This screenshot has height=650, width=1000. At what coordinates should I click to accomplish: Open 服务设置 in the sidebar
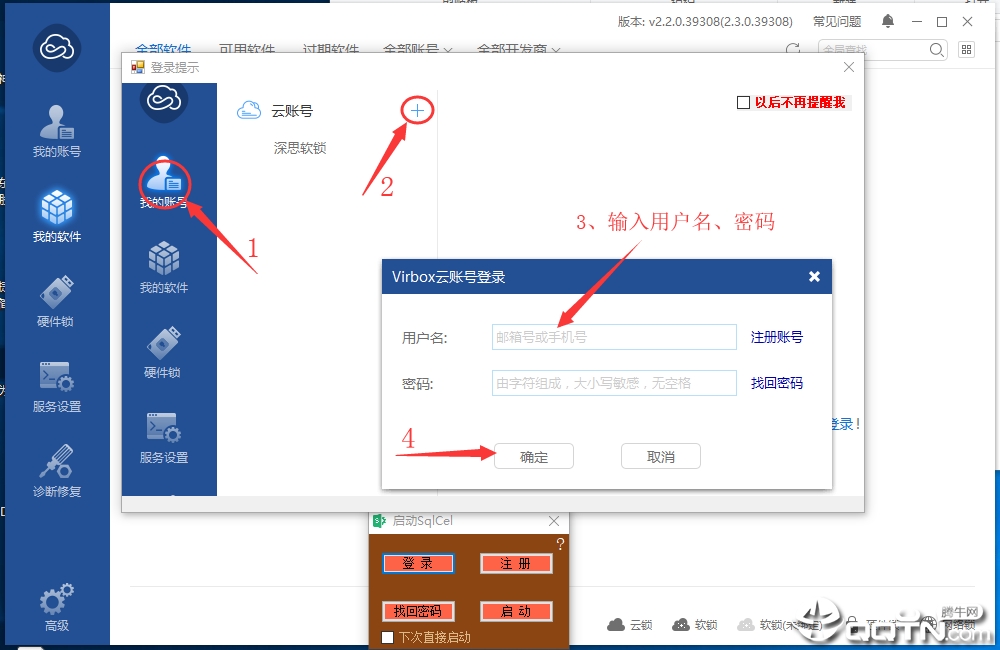(57, 386)
